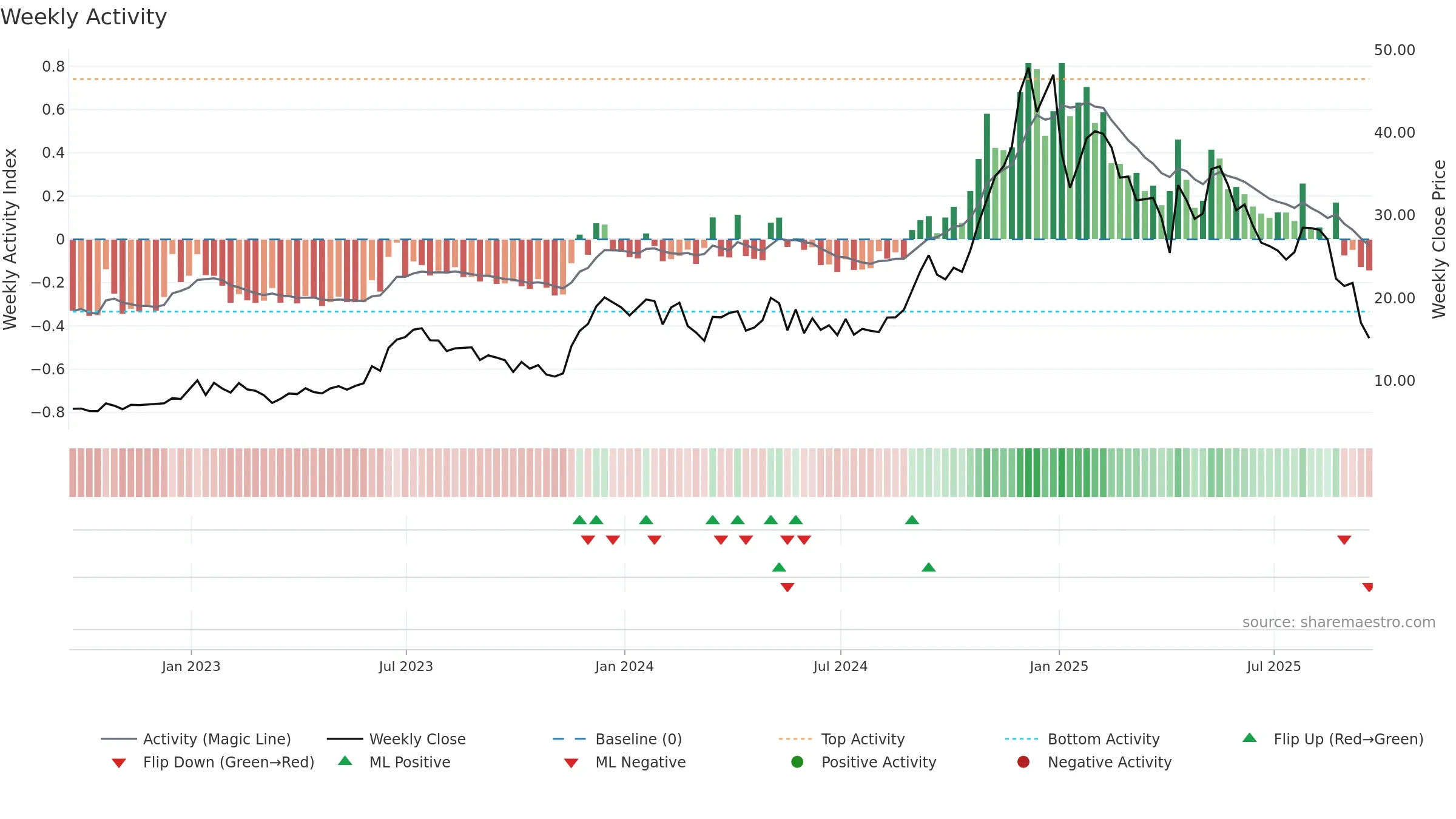This screenshot has height=819, width=1456.
Task: Toggle the Activity (Magic Line) legend entry
Action: coord(196,739)
